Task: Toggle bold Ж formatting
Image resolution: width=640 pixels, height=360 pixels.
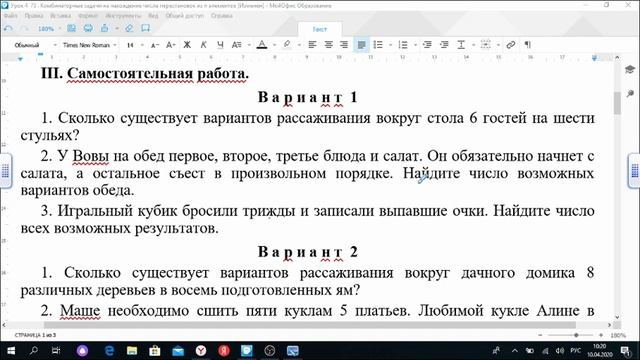Action: [187, 45]
